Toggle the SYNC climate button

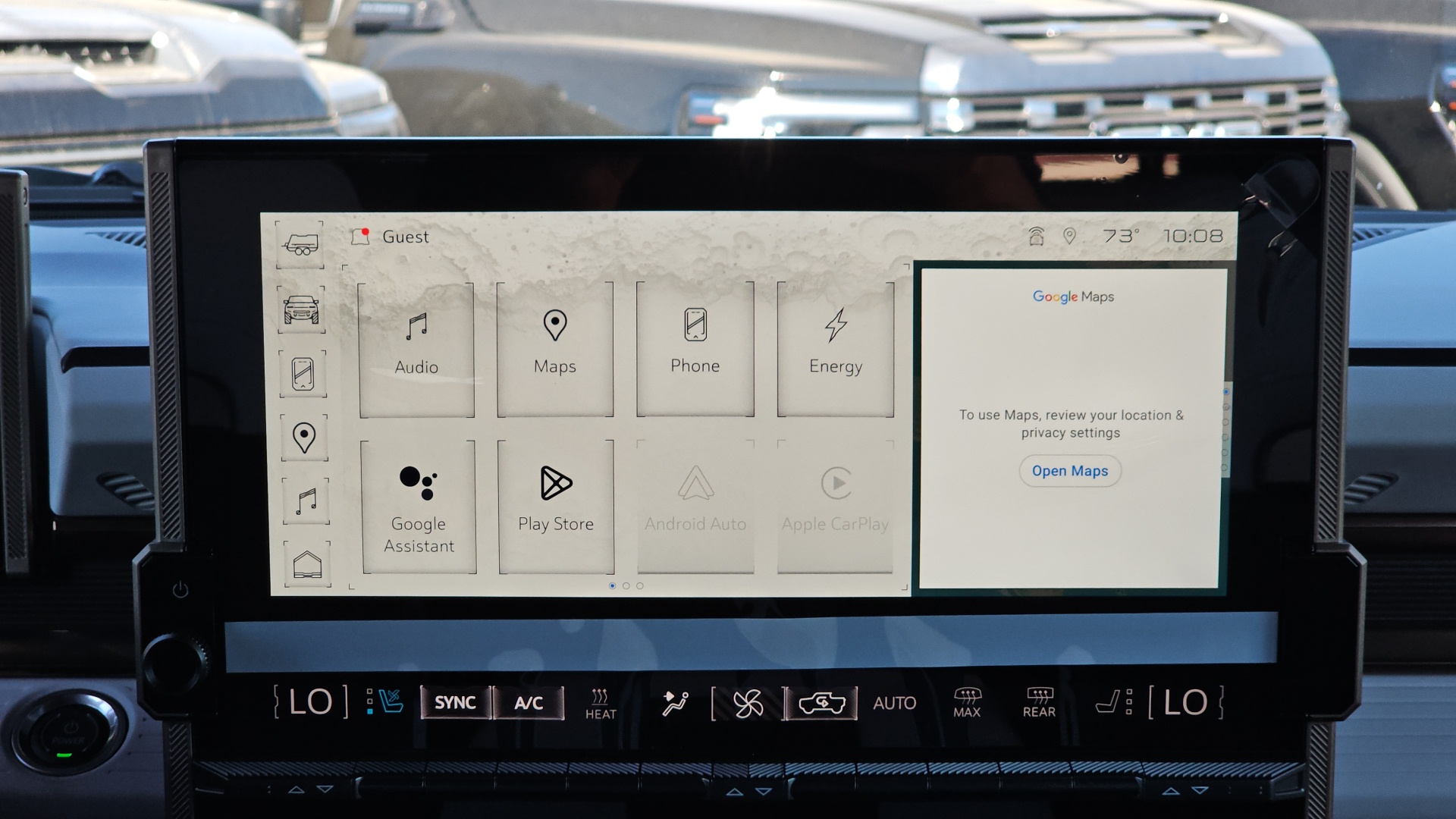[x=455, y=703]
